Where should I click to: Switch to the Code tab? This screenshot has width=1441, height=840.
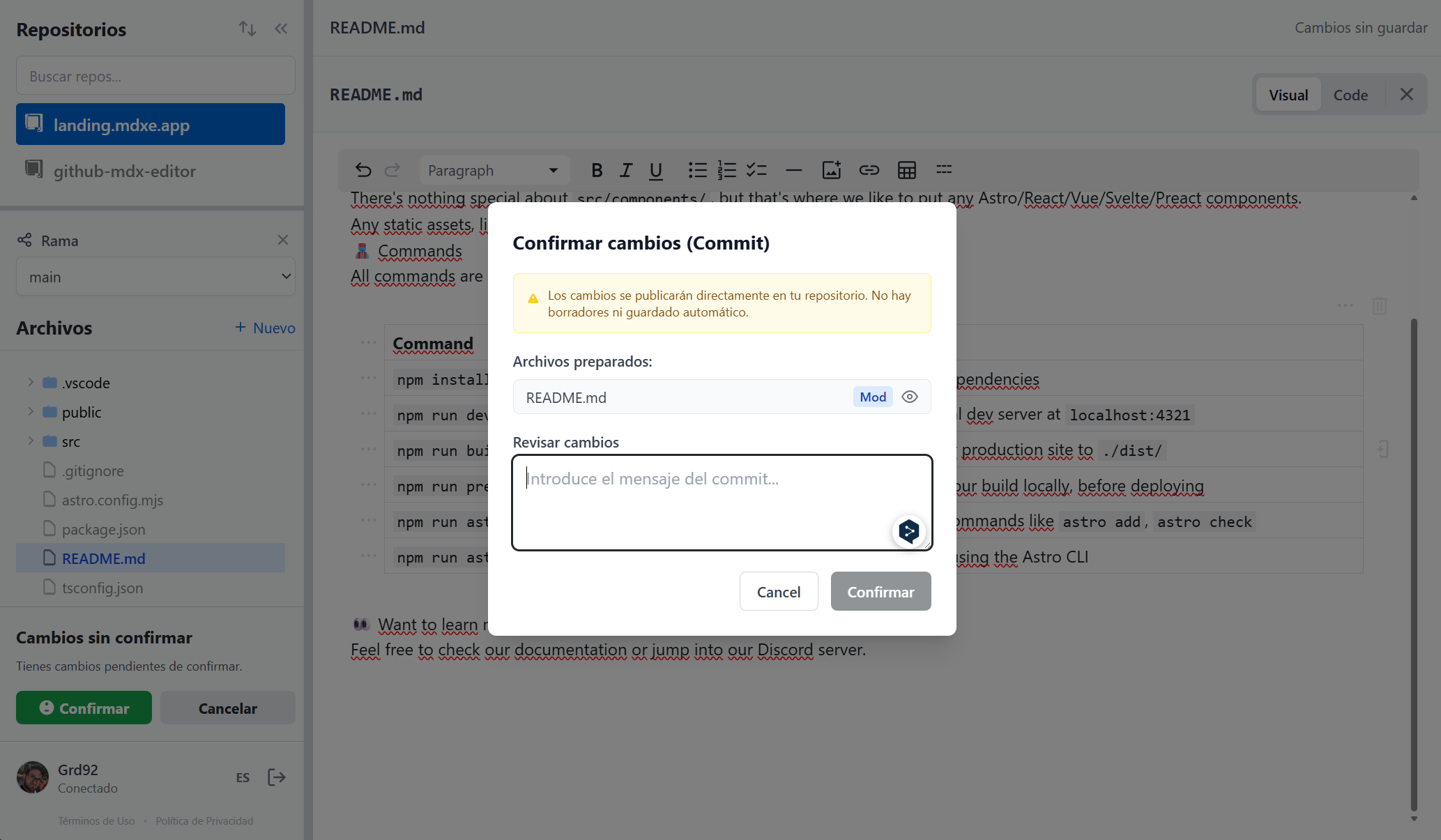tap(1350, 94)
